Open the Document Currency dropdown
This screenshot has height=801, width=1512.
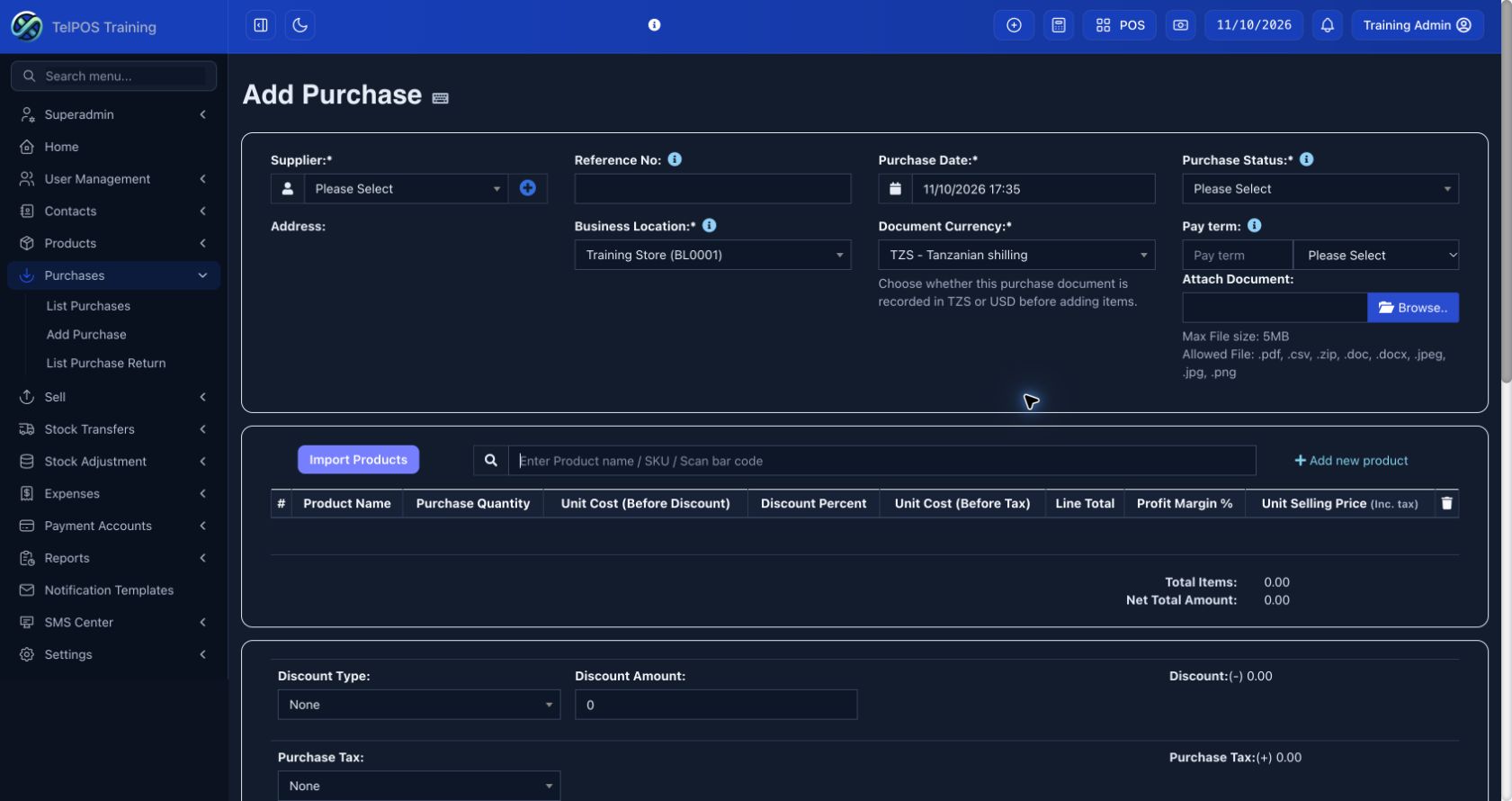tap(1016, 255)
